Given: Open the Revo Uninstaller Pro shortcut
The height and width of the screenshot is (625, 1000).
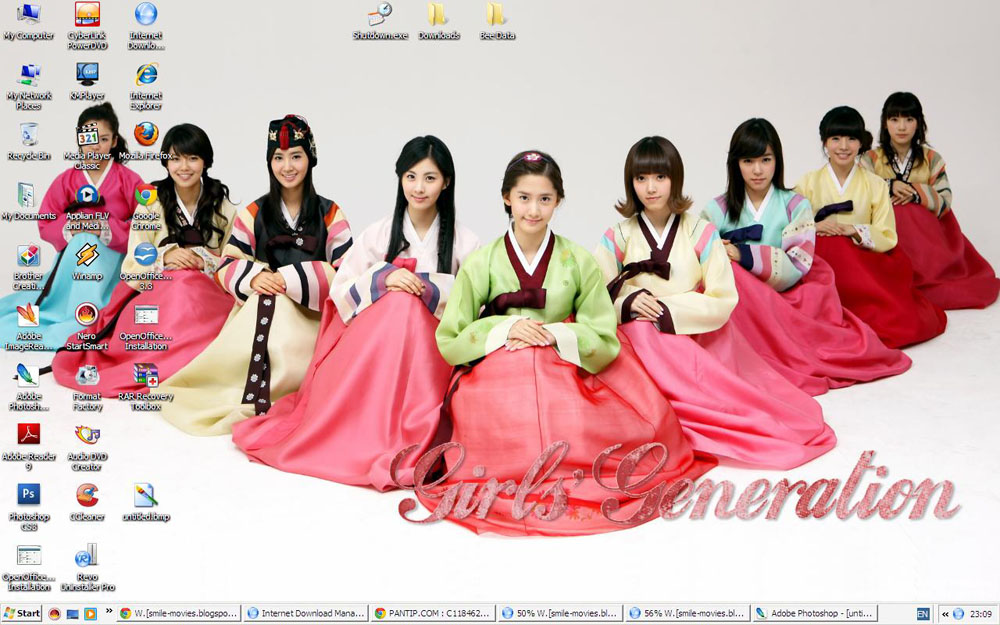Looking at the screenshot, I should pos(87,568).
